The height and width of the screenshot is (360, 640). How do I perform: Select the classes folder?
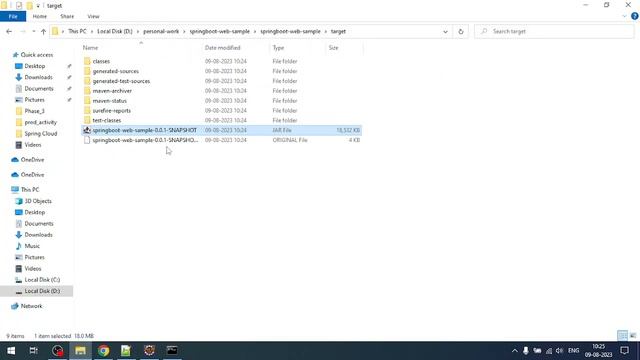(101, 61)
